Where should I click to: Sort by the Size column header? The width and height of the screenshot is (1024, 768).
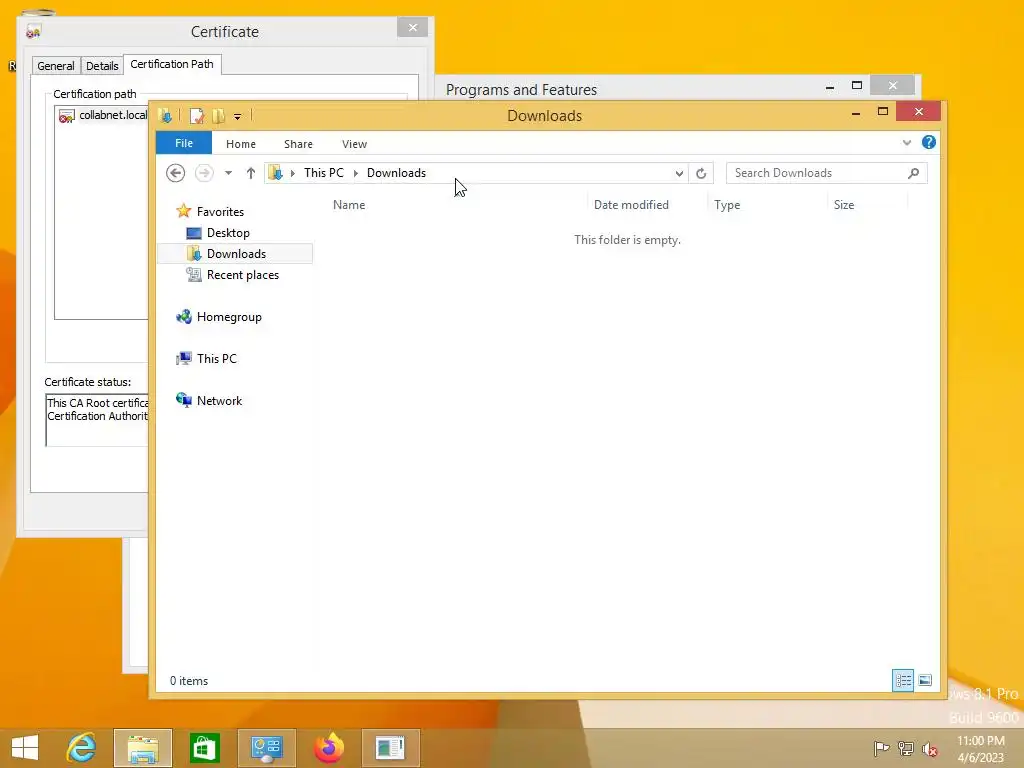click(x=844, y=205)
